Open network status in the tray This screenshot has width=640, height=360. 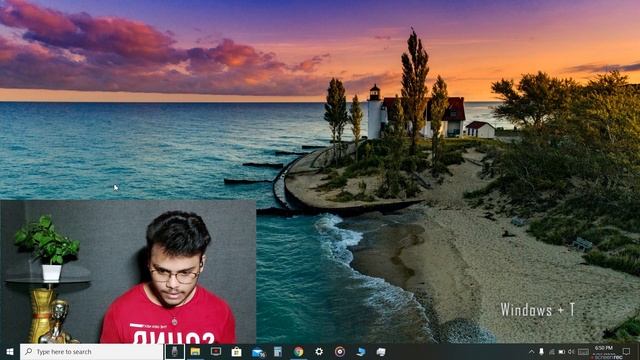pyautogui.click(x=551, y=351)
